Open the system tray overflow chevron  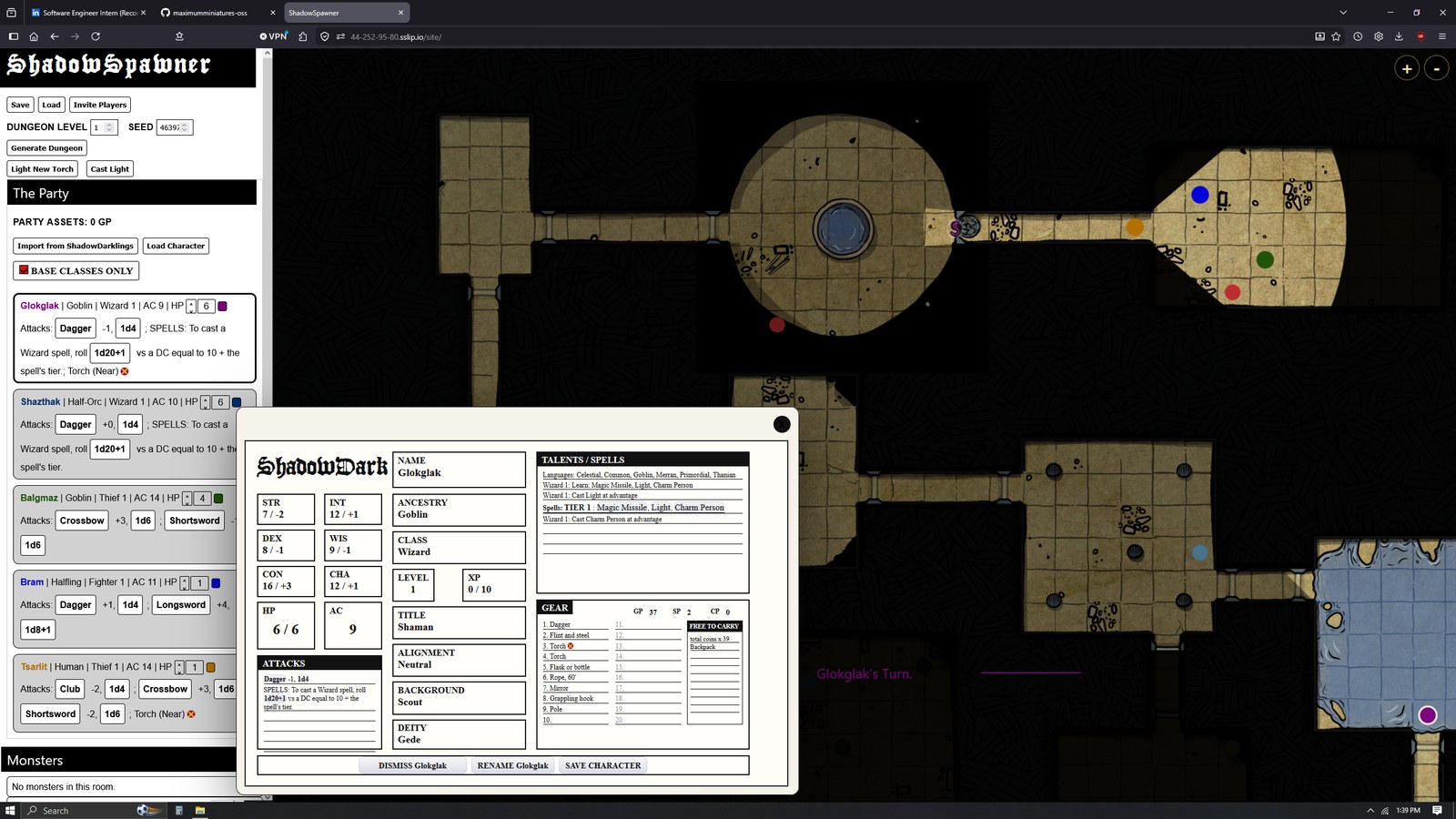point(1370,810)
